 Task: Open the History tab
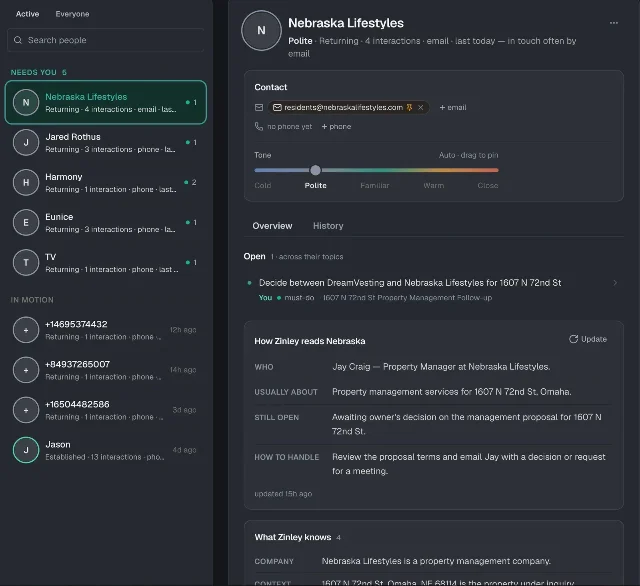(328, 226)
